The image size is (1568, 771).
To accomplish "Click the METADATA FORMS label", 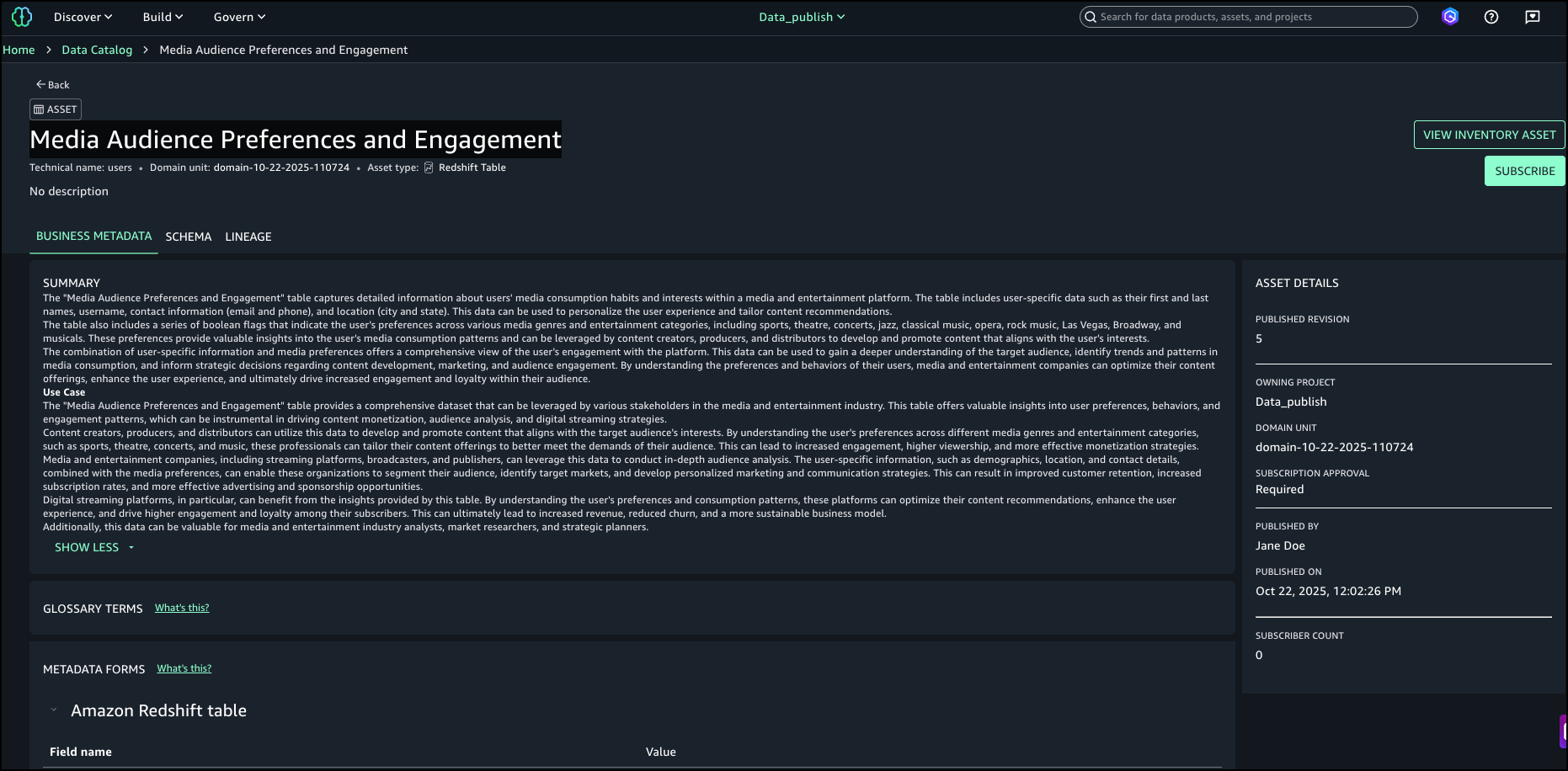I will coord(93,669).
